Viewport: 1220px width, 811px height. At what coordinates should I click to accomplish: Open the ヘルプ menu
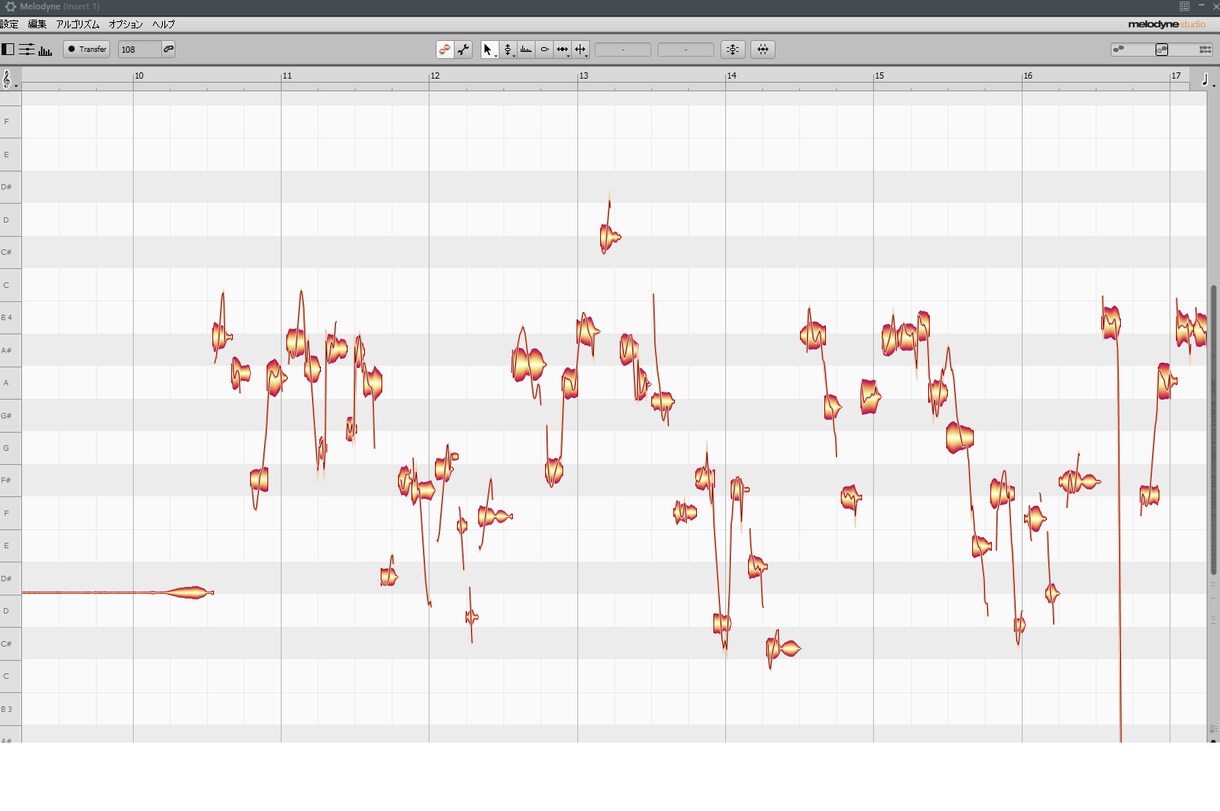(163, 24)
